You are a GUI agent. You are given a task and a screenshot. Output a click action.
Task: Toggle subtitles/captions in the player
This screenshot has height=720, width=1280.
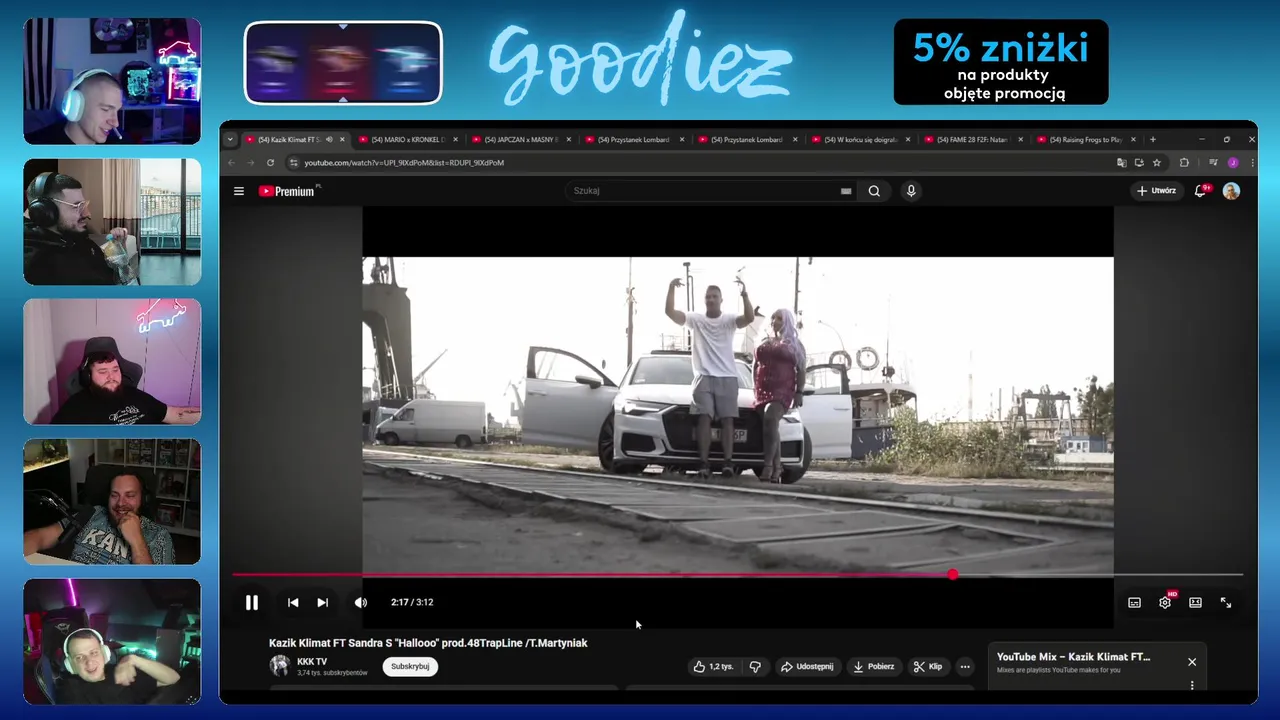point(1134,603)
